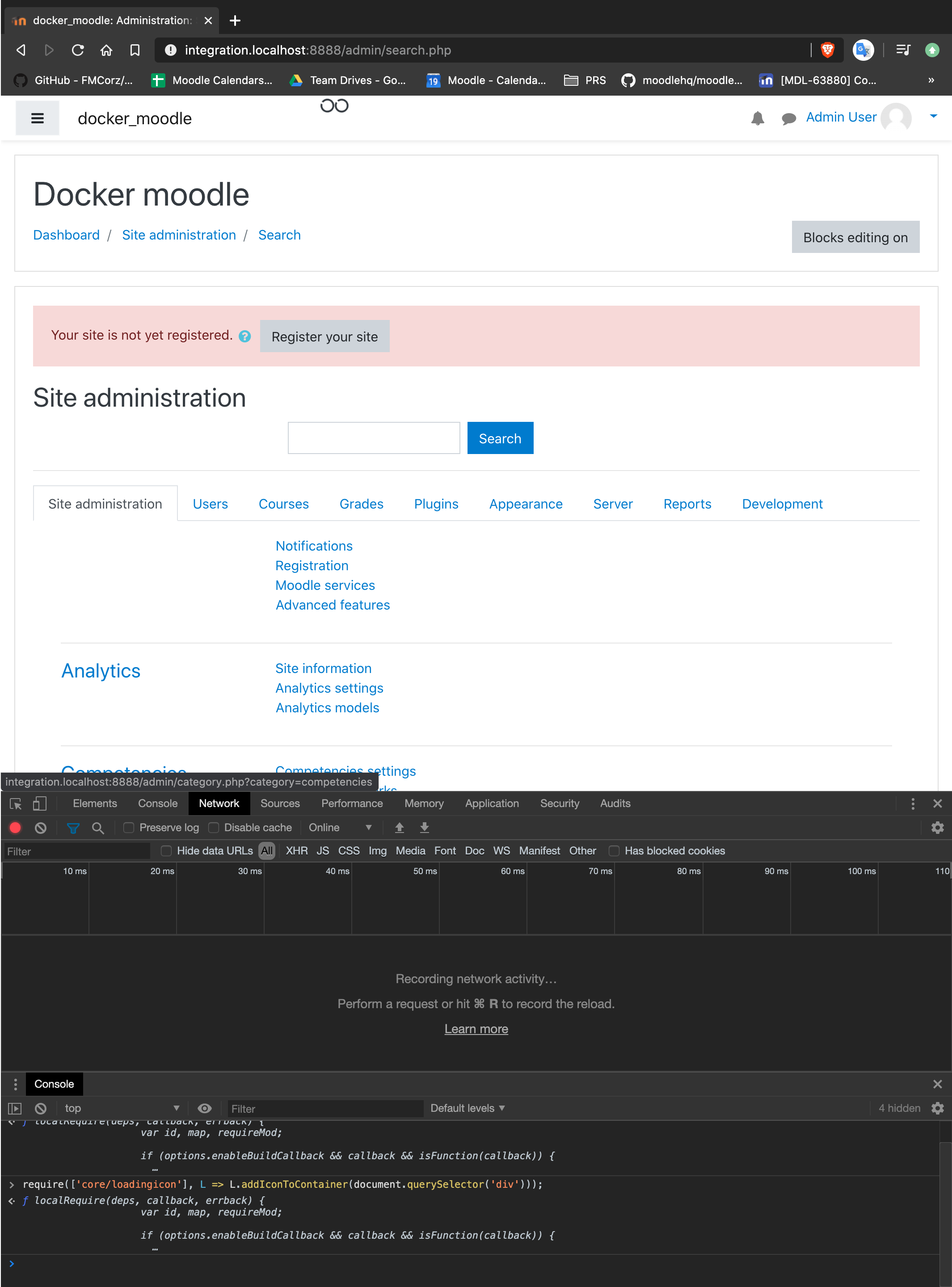Stop recording network log red button
The height and width of the screenshot is (1287, 952).
point(16,828)
